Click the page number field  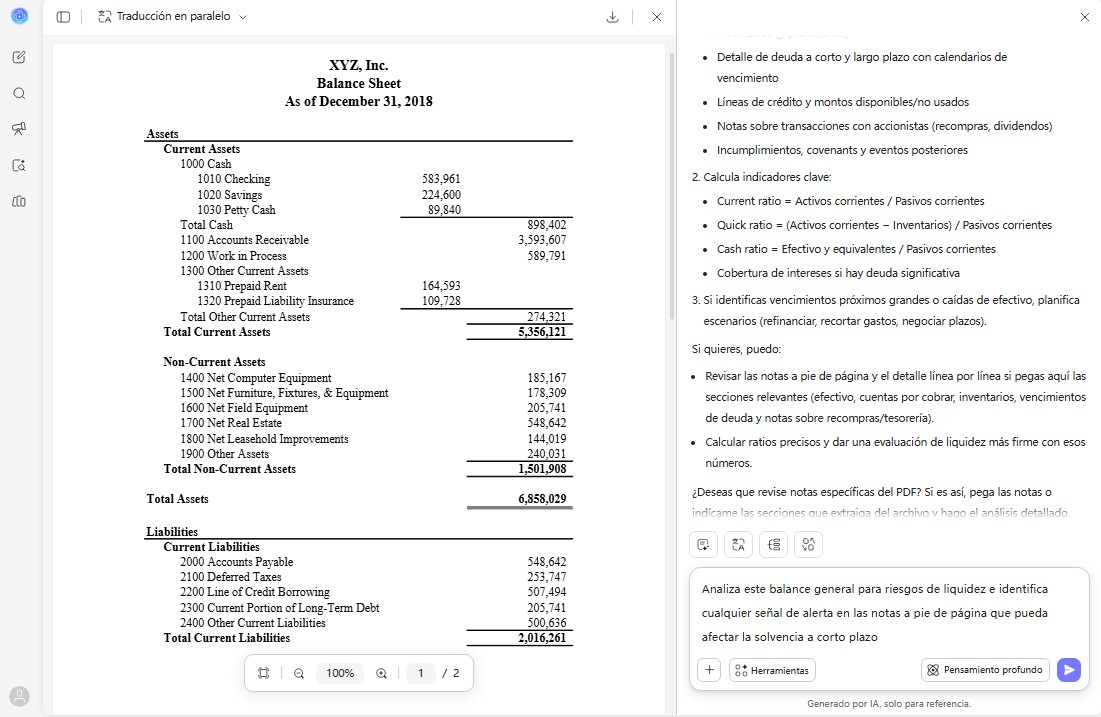coord(421,673)
